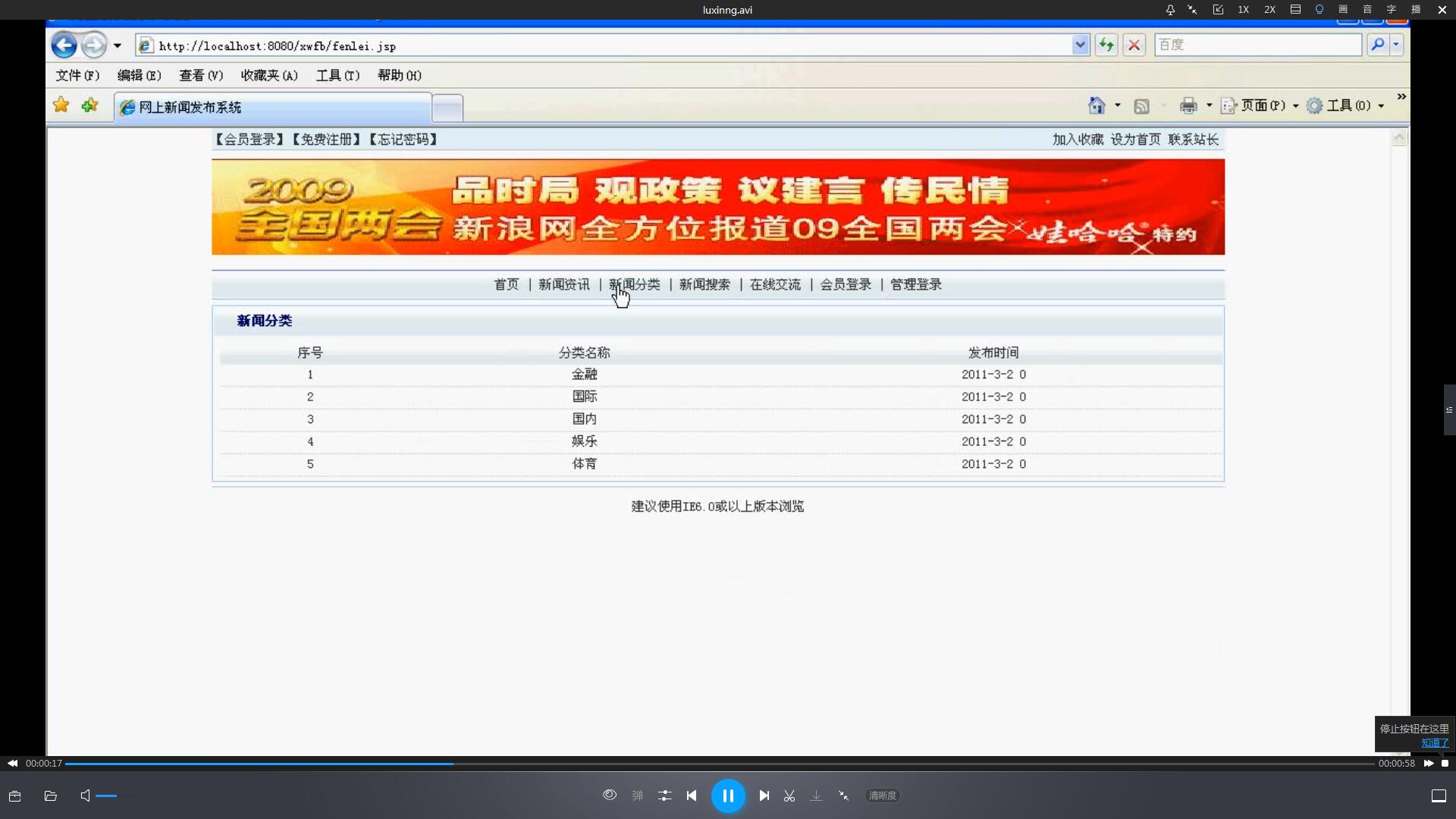Viewport: 1456px width, 819px height.
Task: Go forward with the browser forward arrow
Action: tap(93, 45)
